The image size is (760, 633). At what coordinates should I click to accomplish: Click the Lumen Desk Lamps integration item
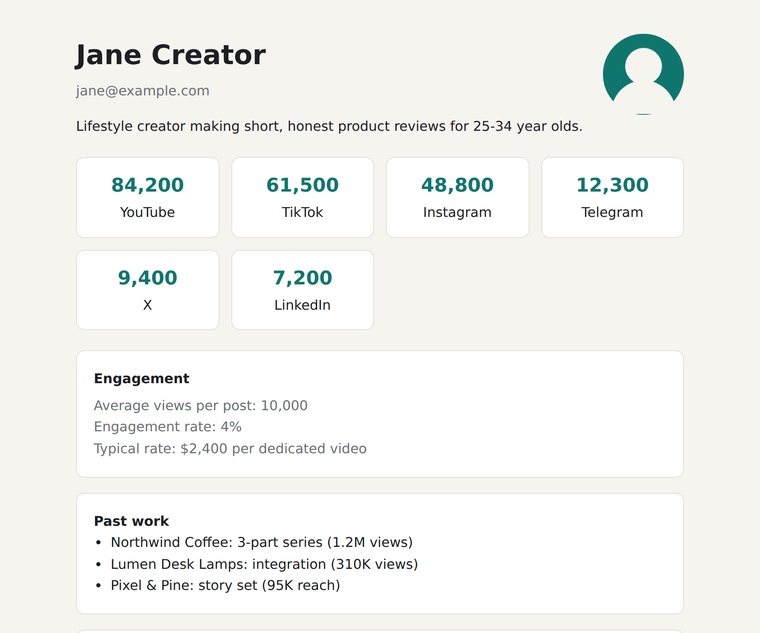click(x=264, y=564)
